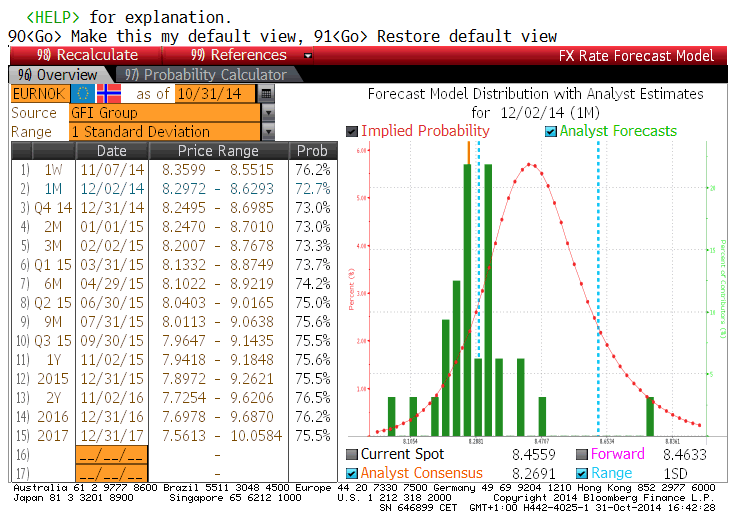736x527 pixels.
Task: Select the 2M forecast row
Action: pos(174,227)
